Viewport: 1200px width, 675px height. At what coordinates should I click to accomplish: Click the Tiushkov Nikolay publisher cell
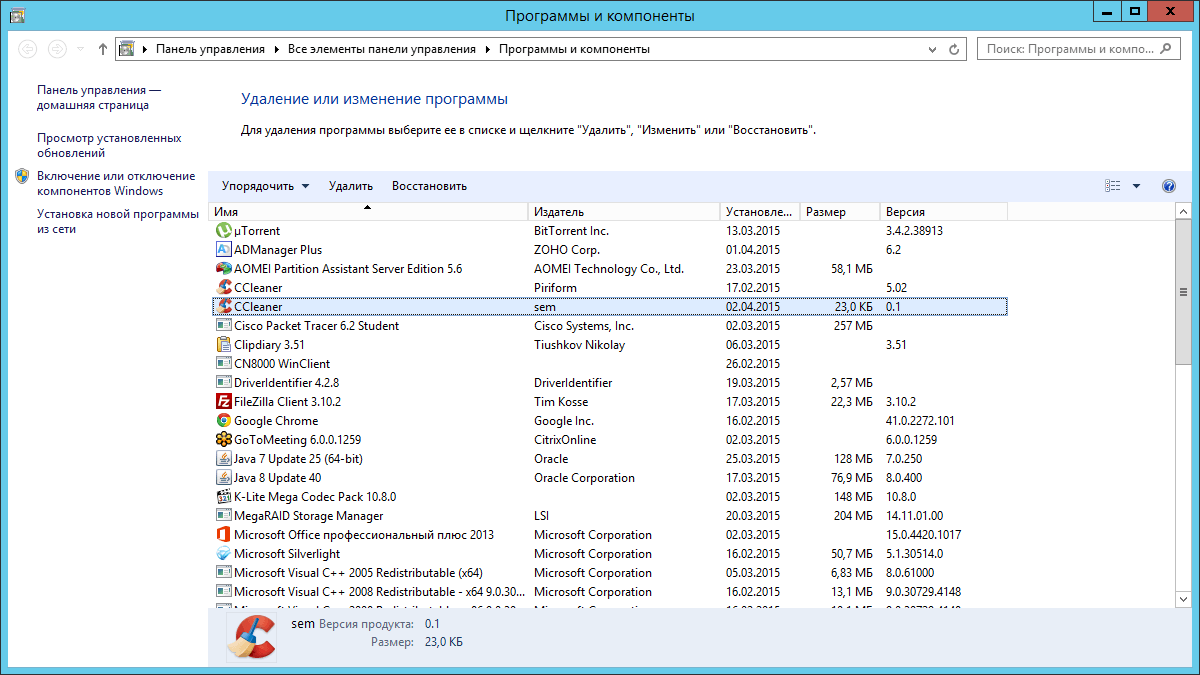click(579, 345)
